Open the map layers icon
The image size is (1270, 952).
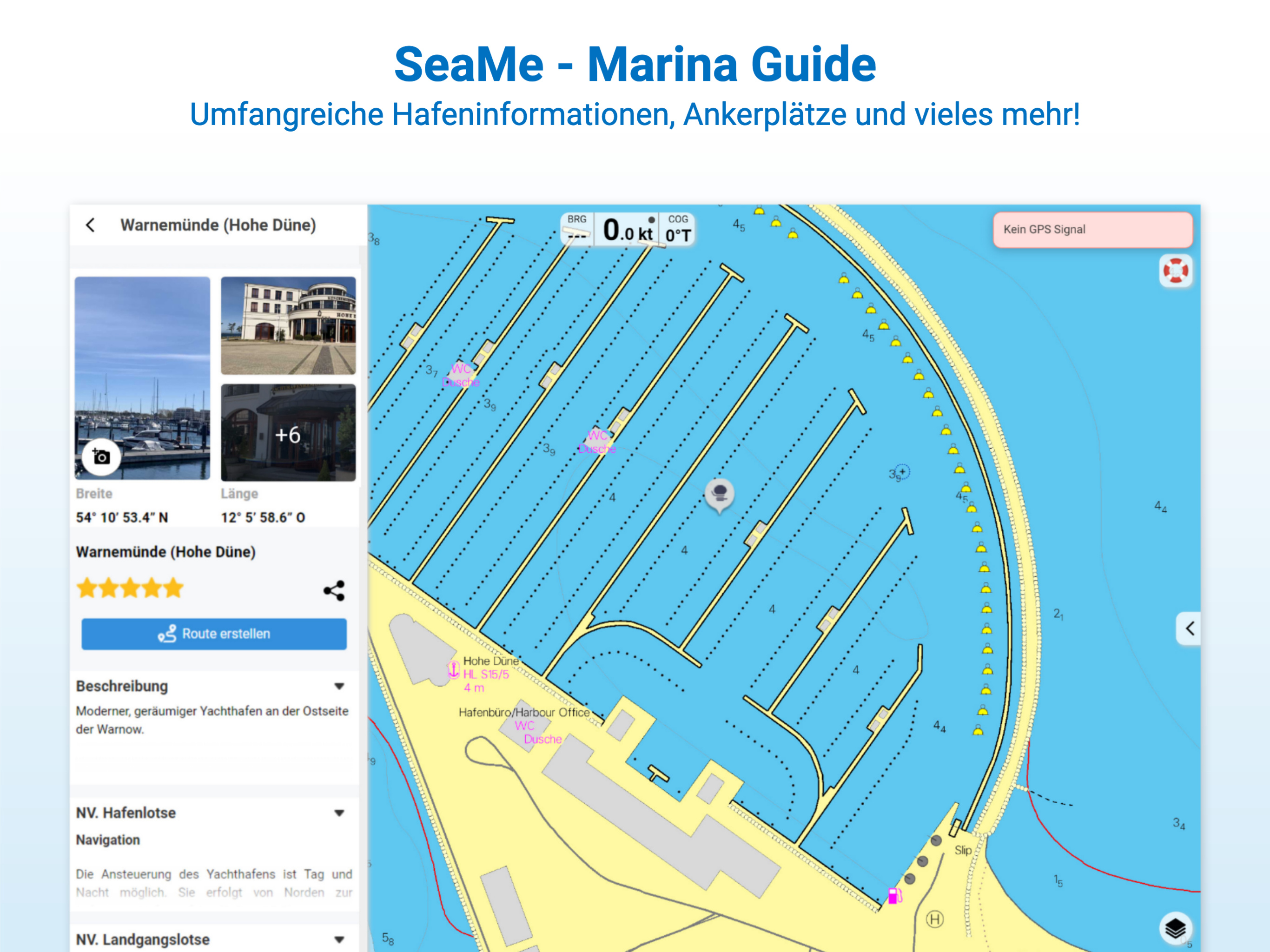(x=1175, y=928)
